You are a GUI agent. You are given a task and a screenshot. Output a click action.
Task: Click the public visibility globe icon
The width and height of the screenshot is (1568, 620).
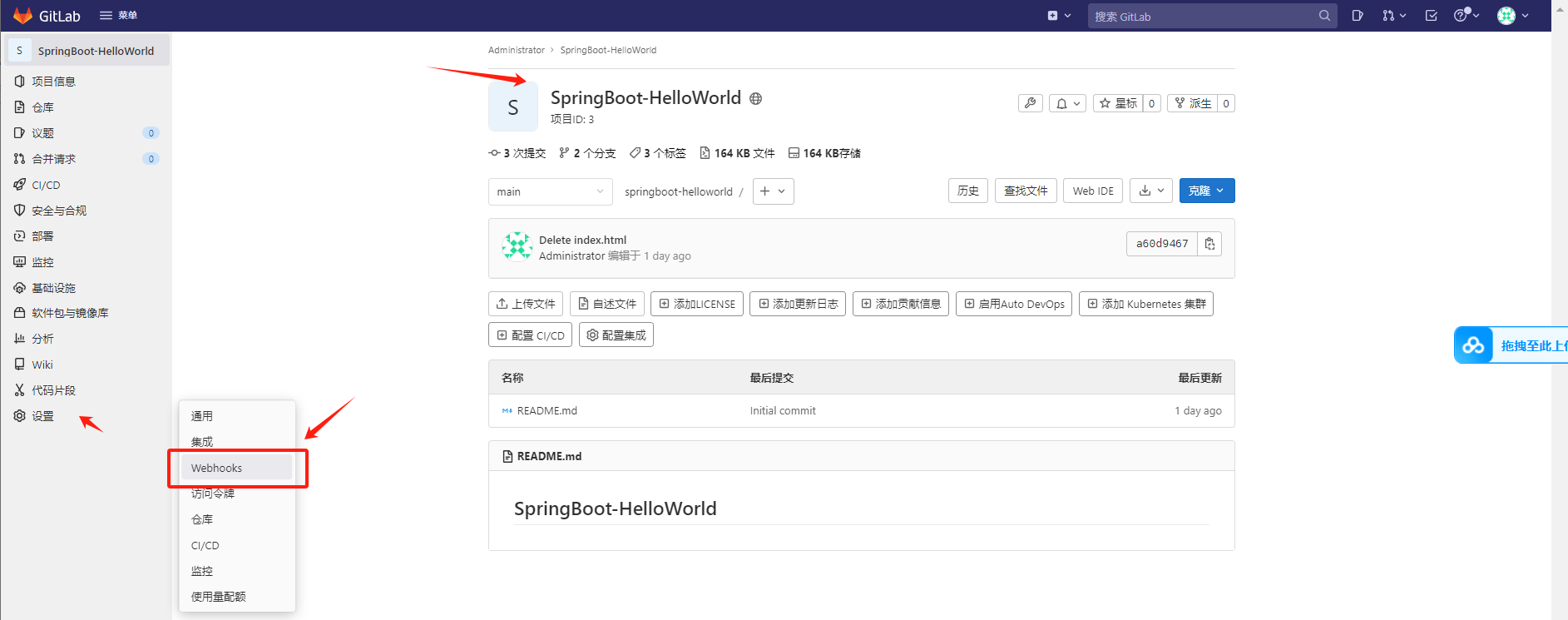click(x=755, y=98)
